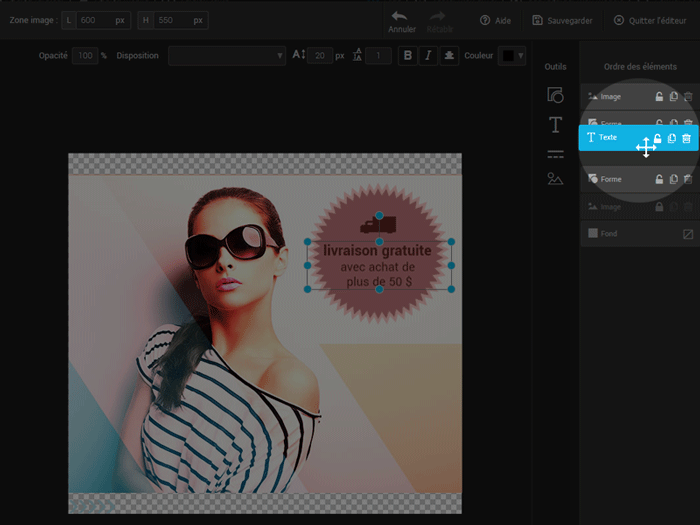Toggle bold text formatting
Viewport: 700px width, 525px height.
[x=406, y=56]
